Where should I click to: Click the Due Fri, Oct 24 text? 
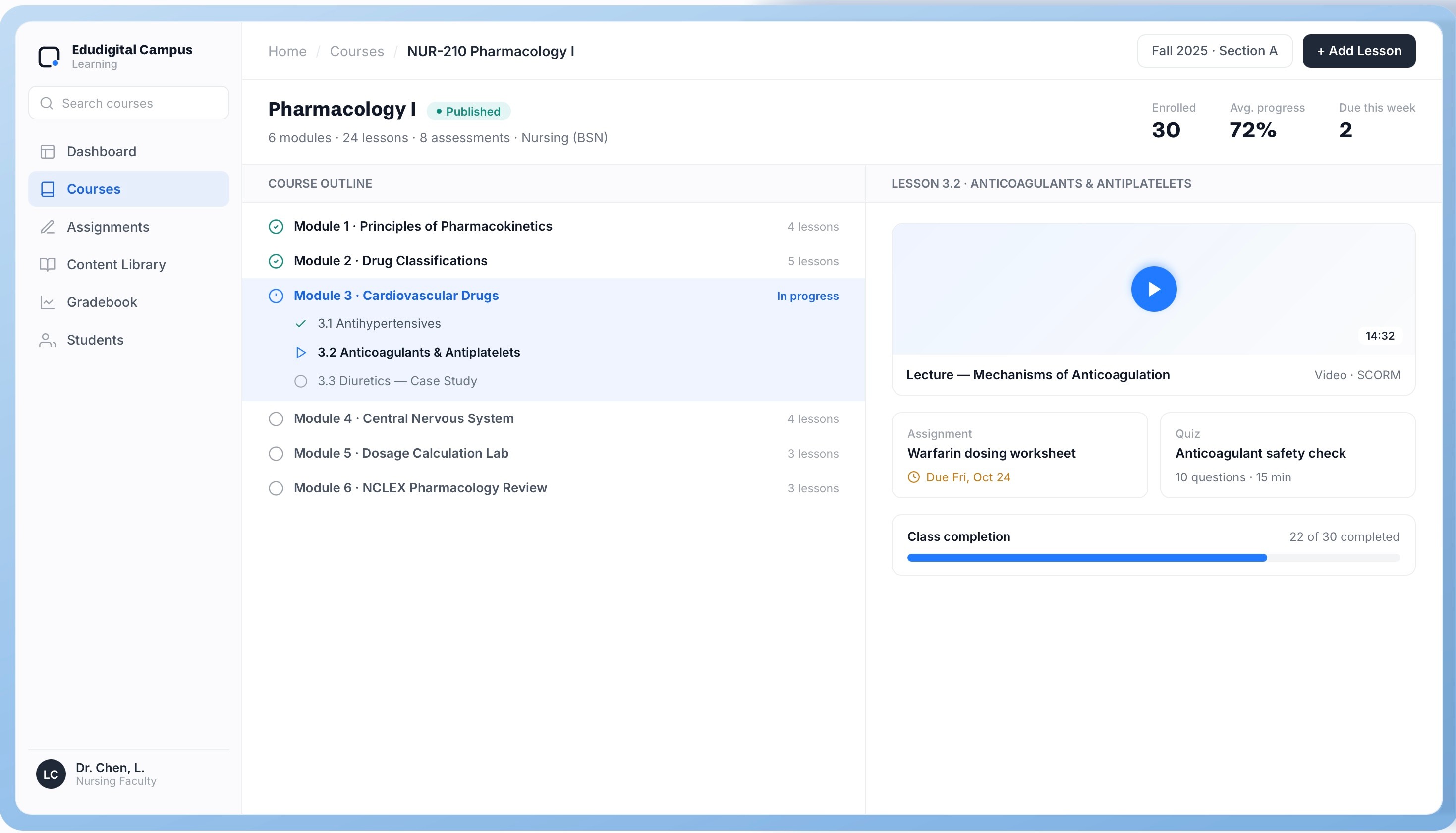coord(968,477)
